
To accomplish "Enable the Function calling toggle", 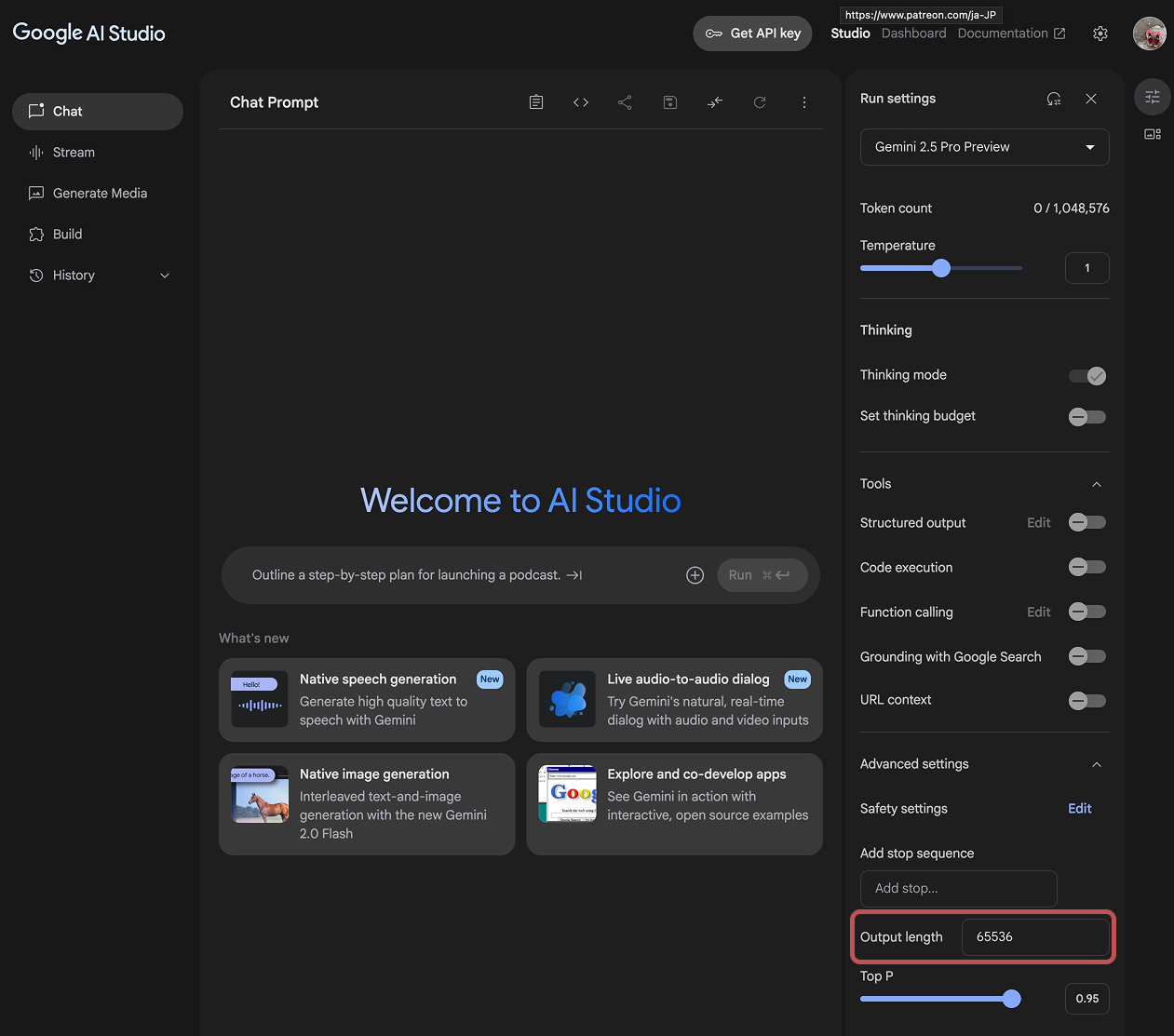I will tap(1087, 612).
